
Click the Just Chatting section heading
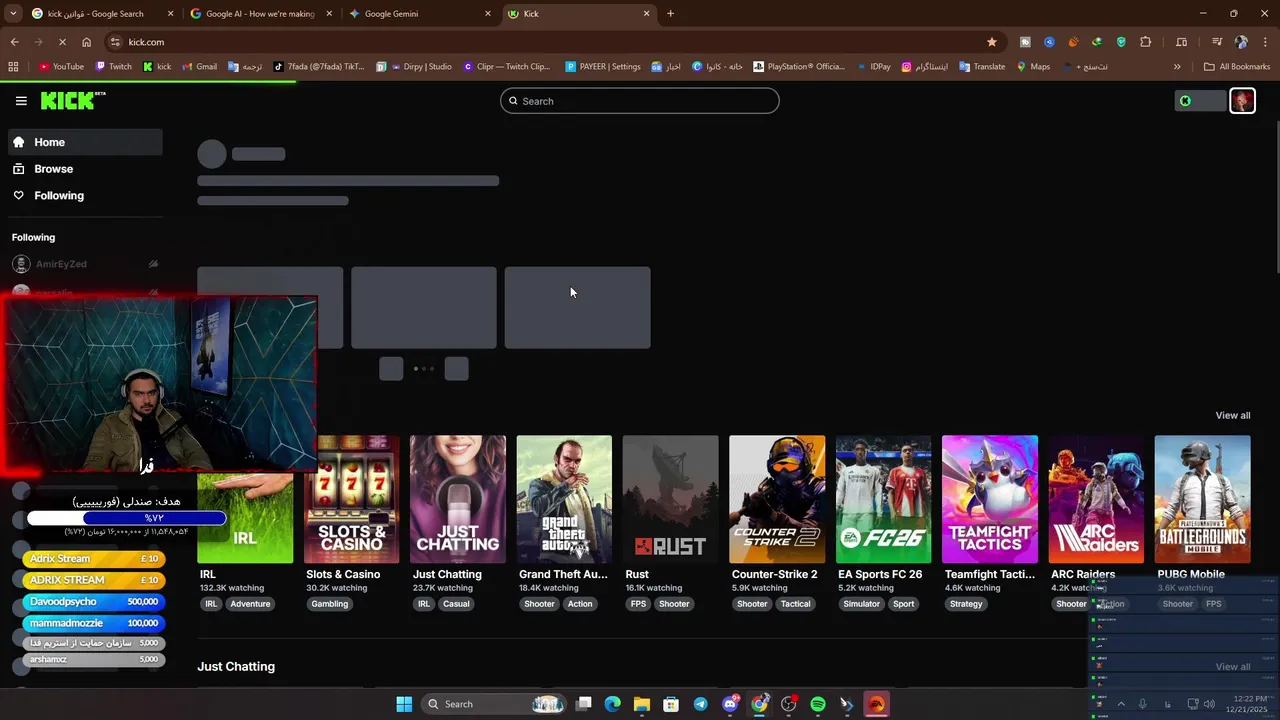[x=236, y=667]
